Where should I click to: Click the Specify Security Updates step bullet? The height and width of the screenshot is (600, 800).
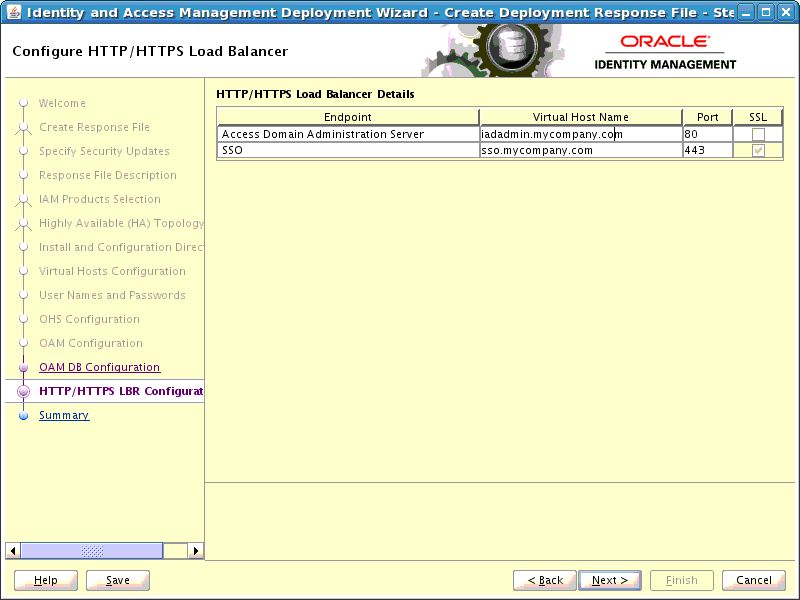23,151
